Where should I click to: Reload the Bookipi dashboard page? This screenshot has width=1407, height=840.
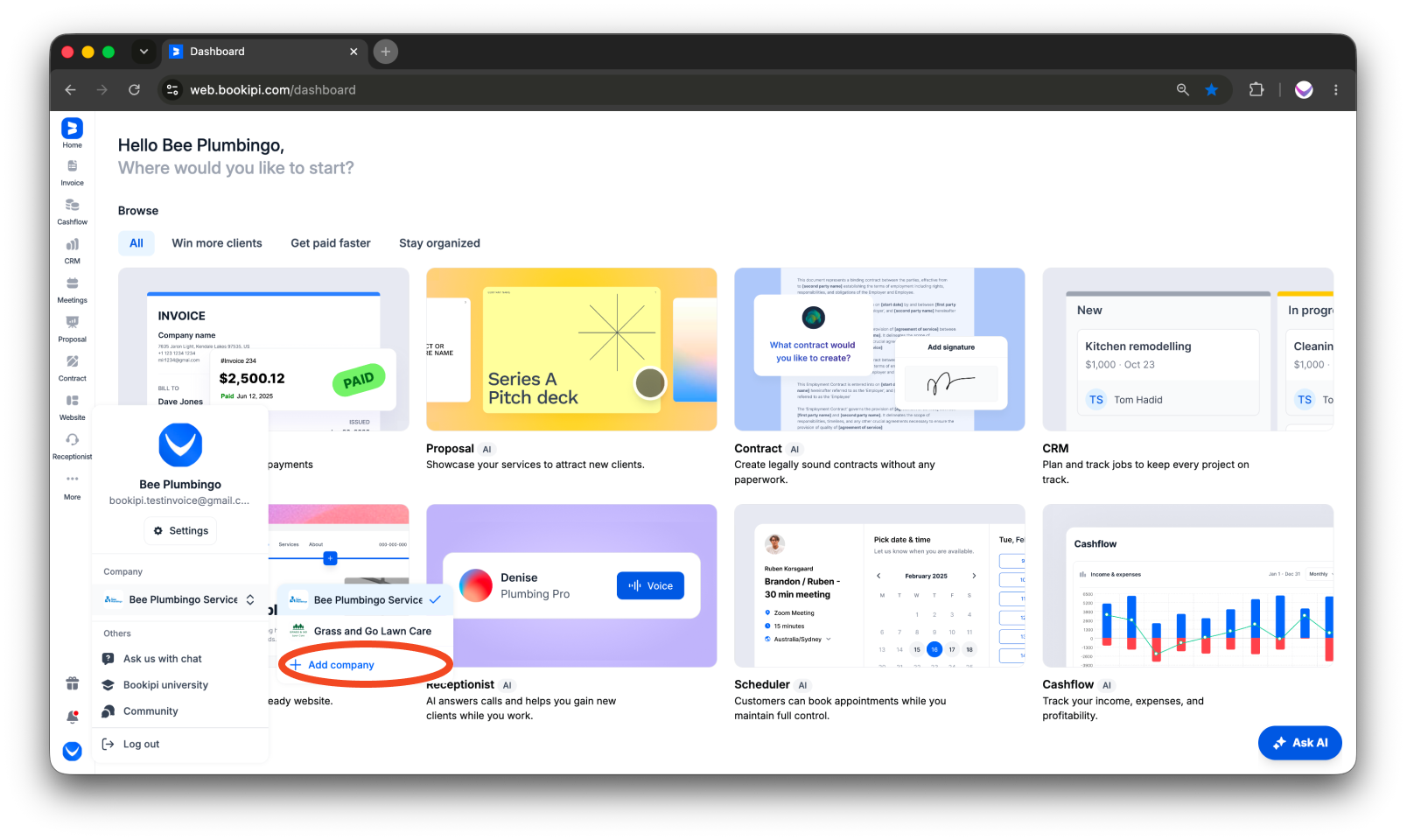coord(134,89)
